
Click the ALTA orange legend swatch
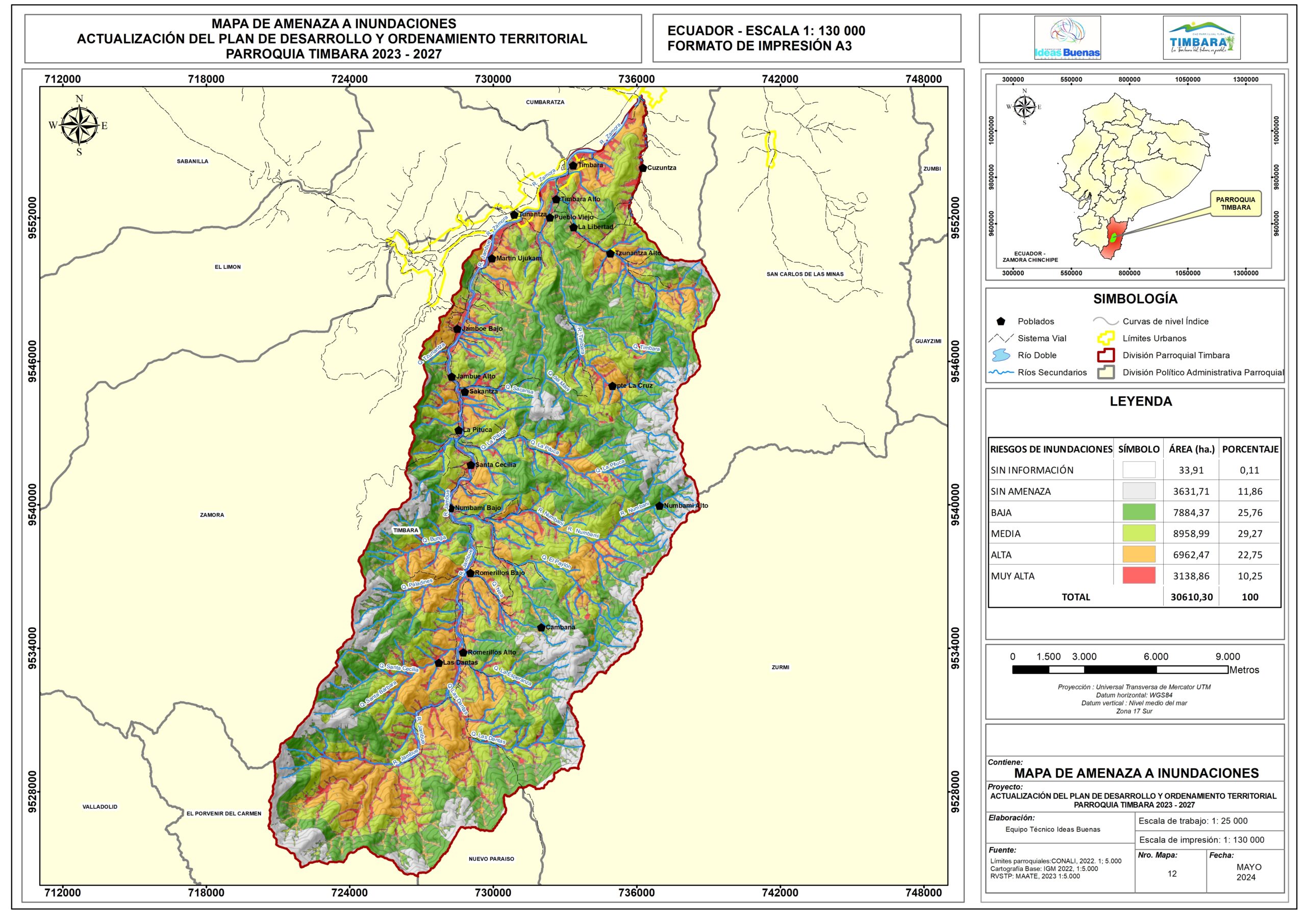(x=1139, y=555)
